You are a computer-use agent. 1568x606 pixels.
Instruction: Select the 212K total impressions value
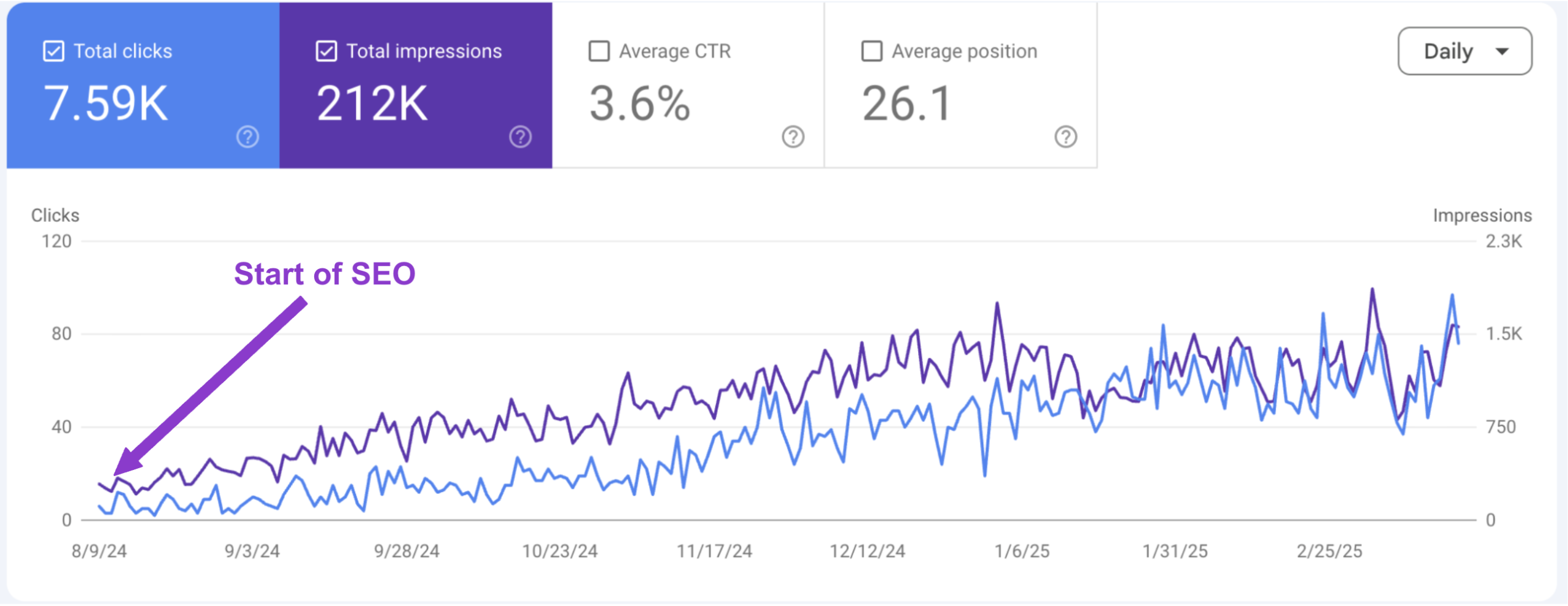click(372, 104)
